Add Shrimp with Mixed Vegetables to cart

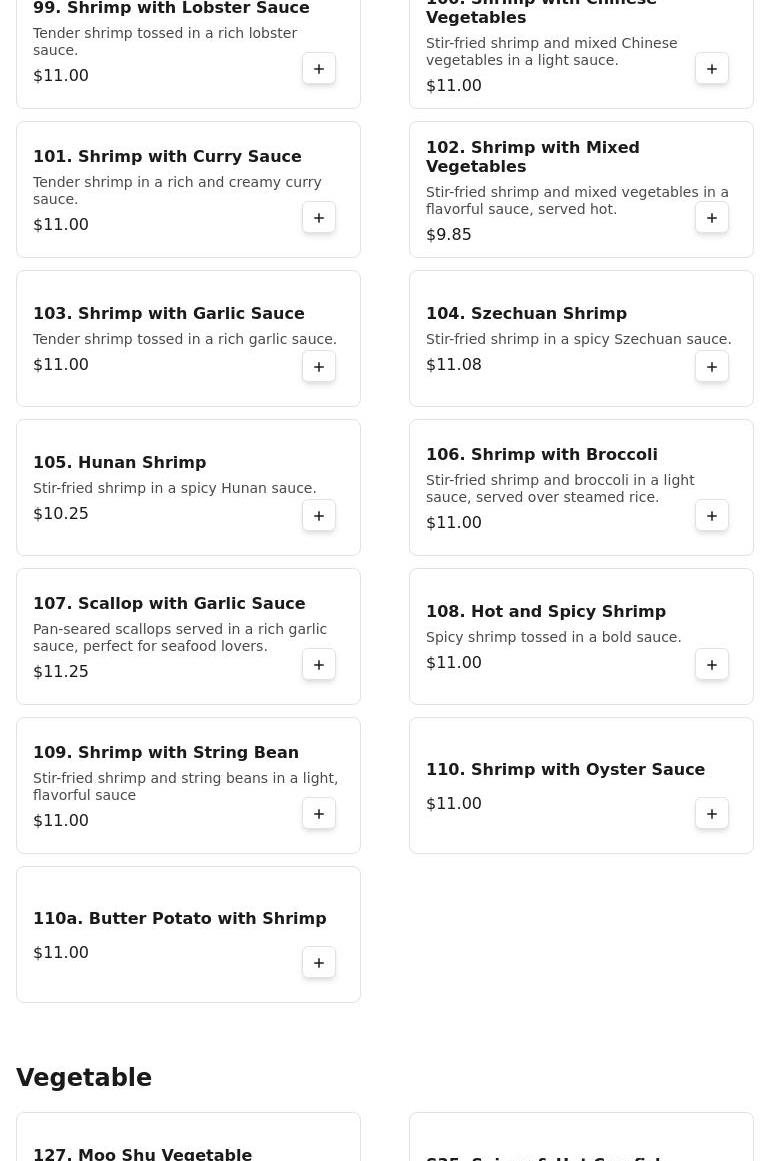712,218
